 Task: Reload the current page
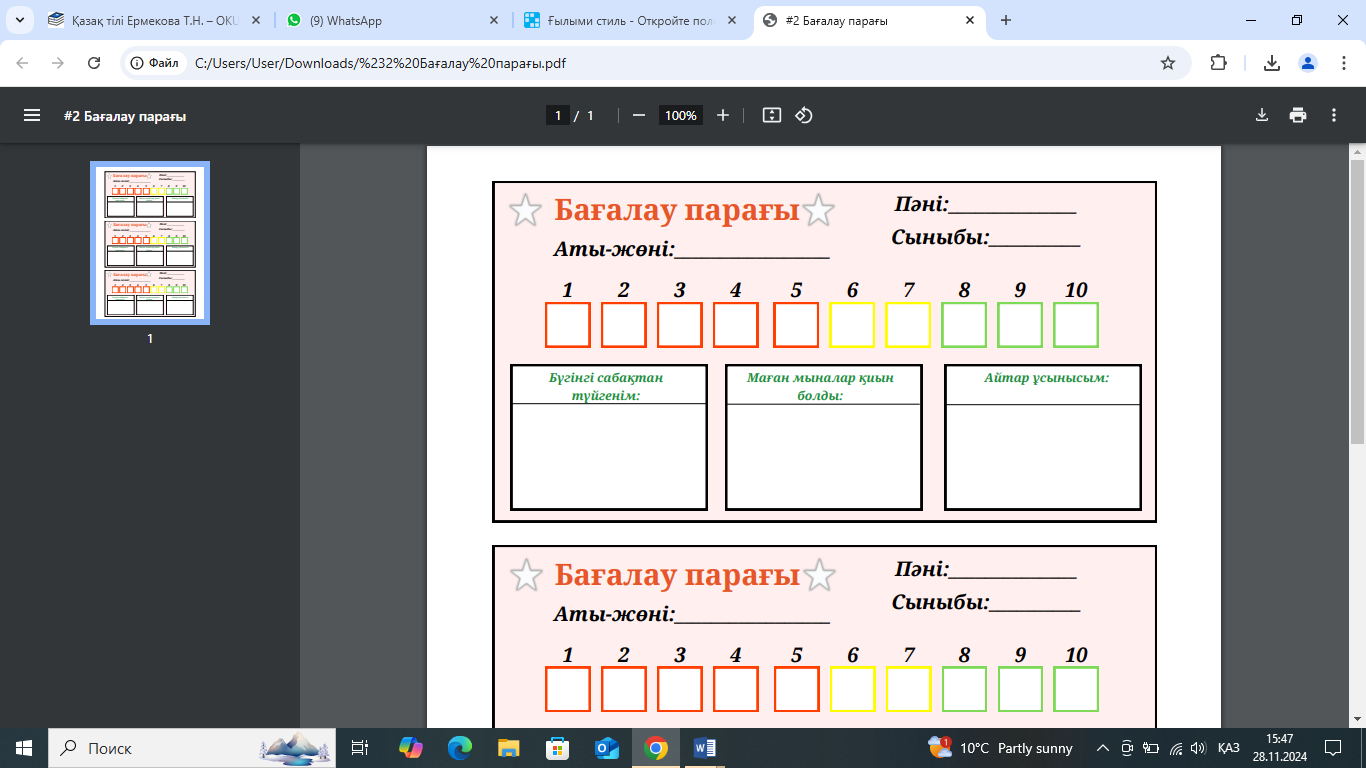click(x=95, y=63)
